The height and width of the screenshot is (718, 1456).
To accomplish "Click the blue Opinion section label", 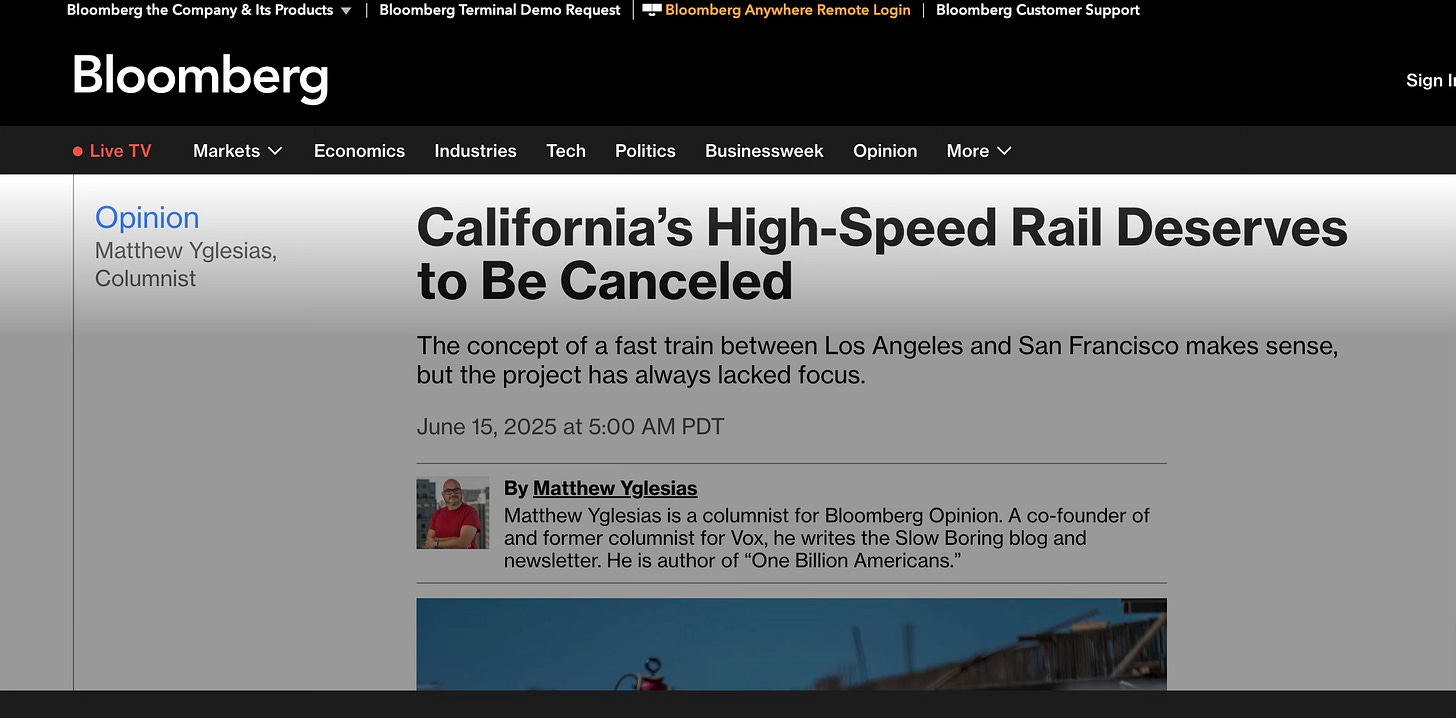I will (x=147, y=217).
